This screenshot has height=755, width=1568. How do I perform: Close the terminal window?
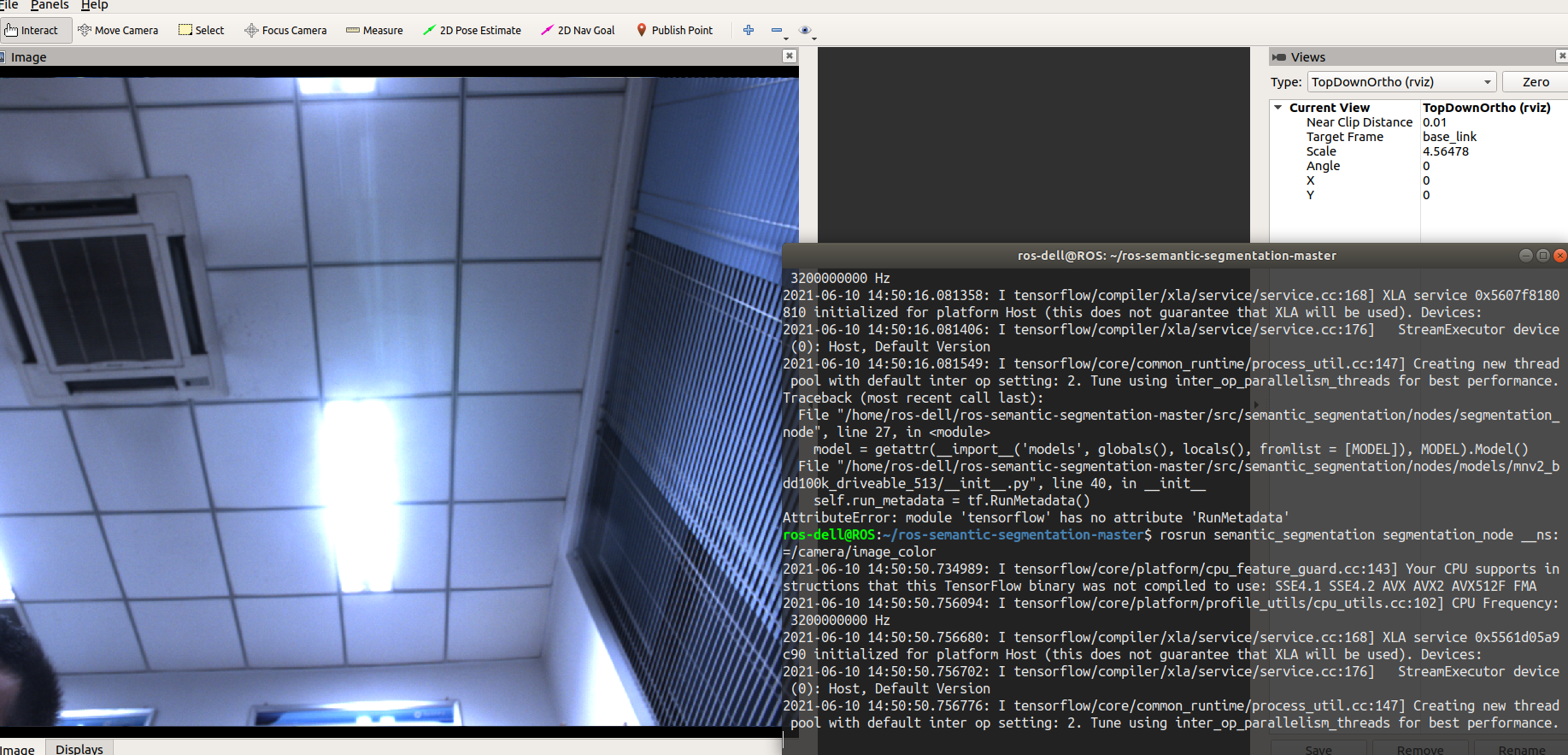(1559, 255)
